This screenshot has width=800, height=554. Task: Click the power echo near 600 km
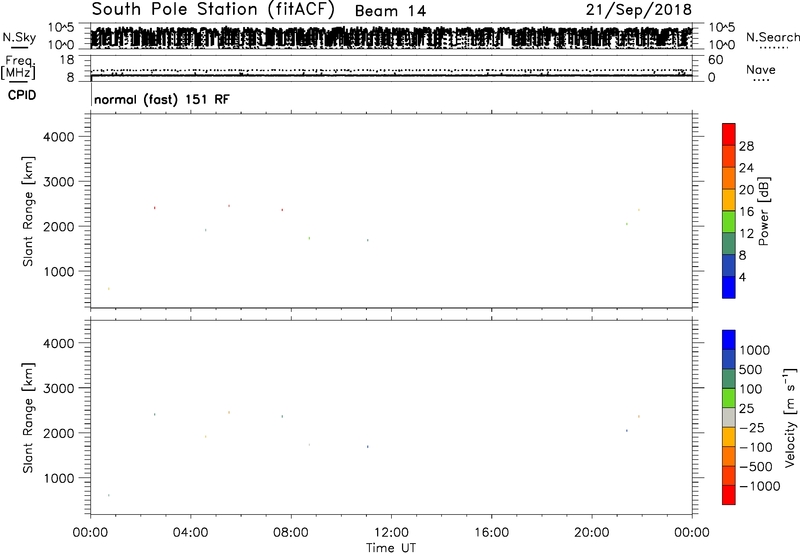tap(109, 289)
